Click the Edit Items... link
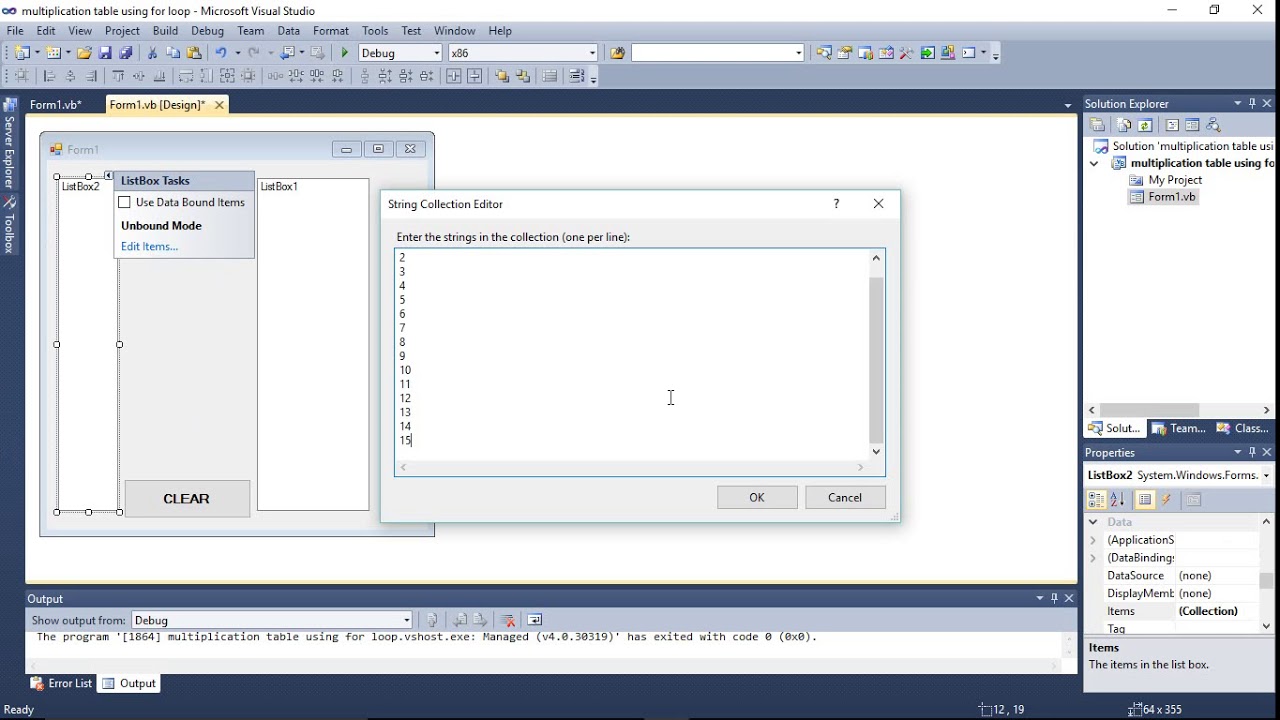This screenshot has width=1280, height=720. click(x=149, y=246)
